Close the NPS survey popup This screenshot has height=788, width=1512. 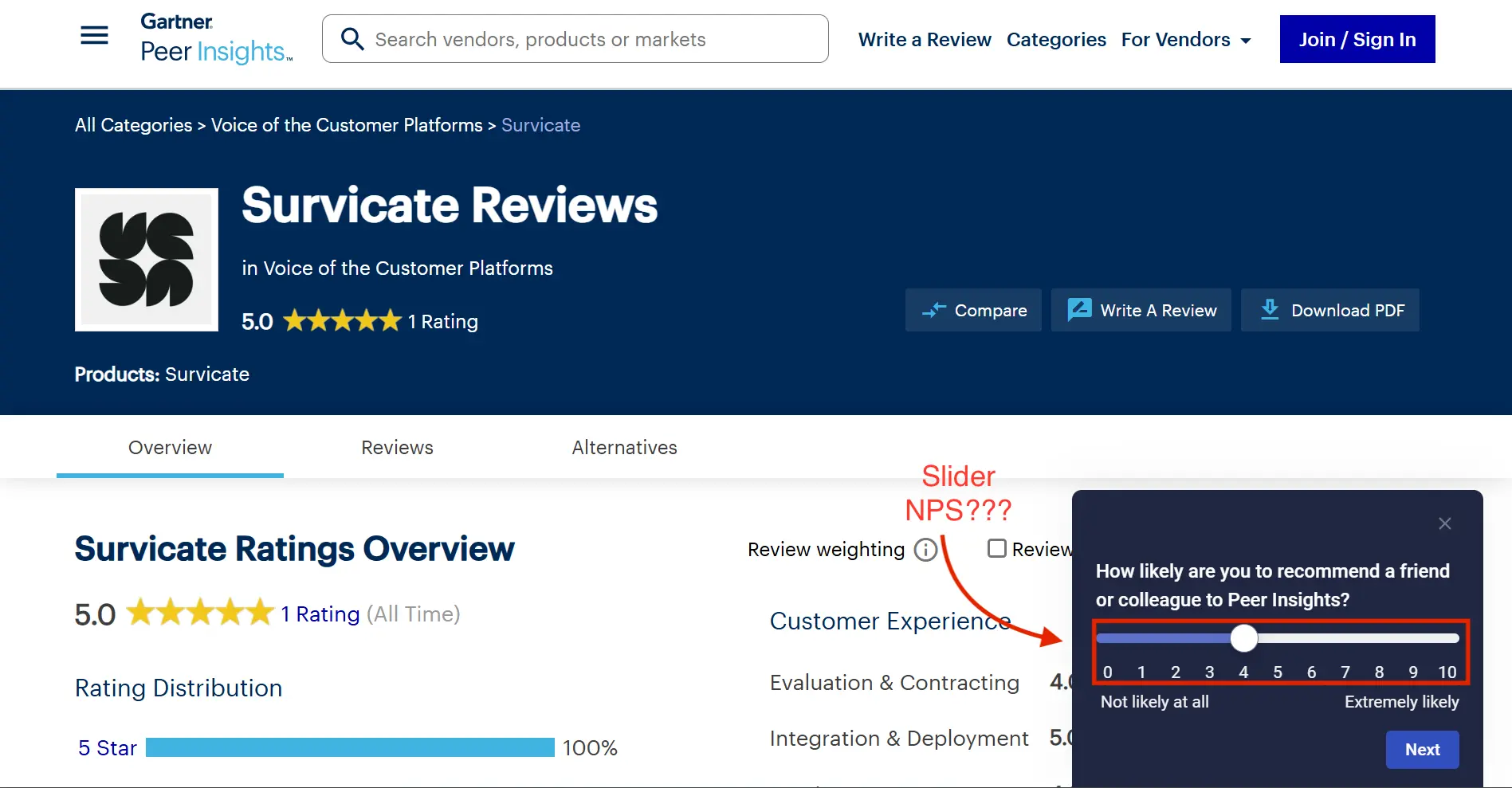pyautogui.click(x=1444, y=523)
